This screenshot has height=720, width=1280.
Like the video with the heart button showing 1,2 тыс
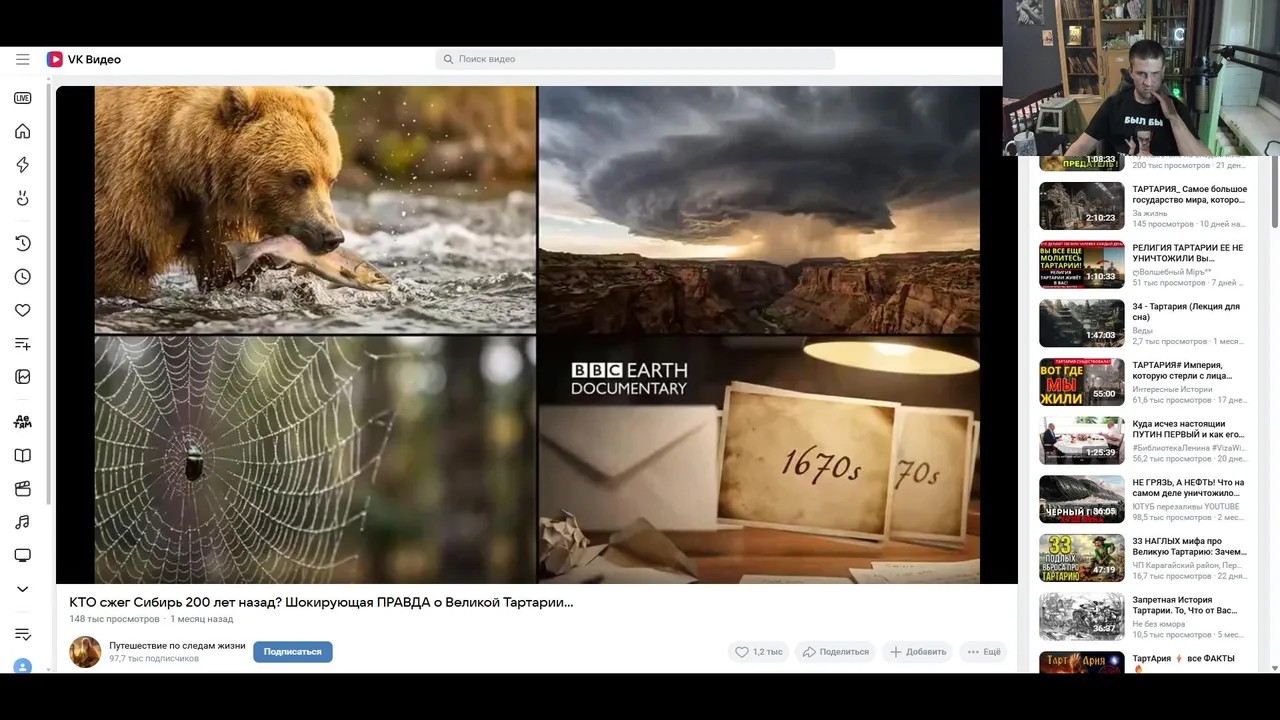[759, 652]
